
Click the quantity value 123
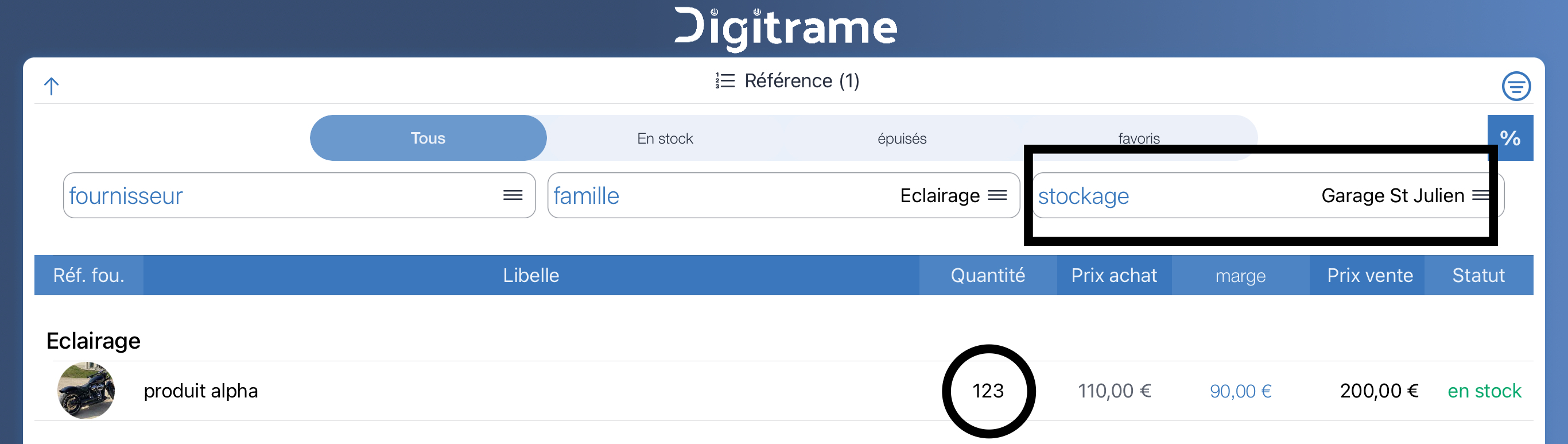pyautogui.click(x=987, y=391)
